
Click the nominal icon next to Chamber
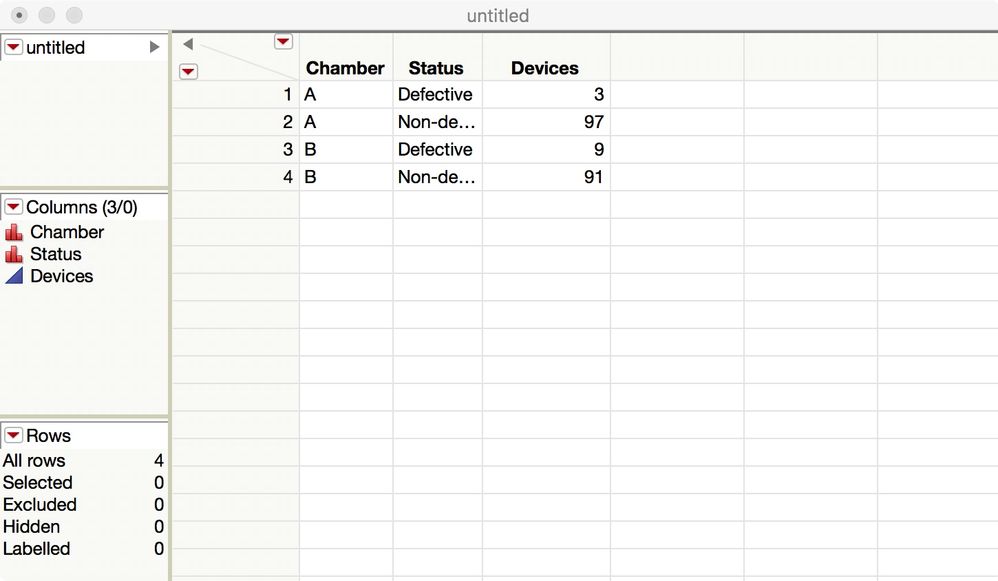(x=14, y=232)
